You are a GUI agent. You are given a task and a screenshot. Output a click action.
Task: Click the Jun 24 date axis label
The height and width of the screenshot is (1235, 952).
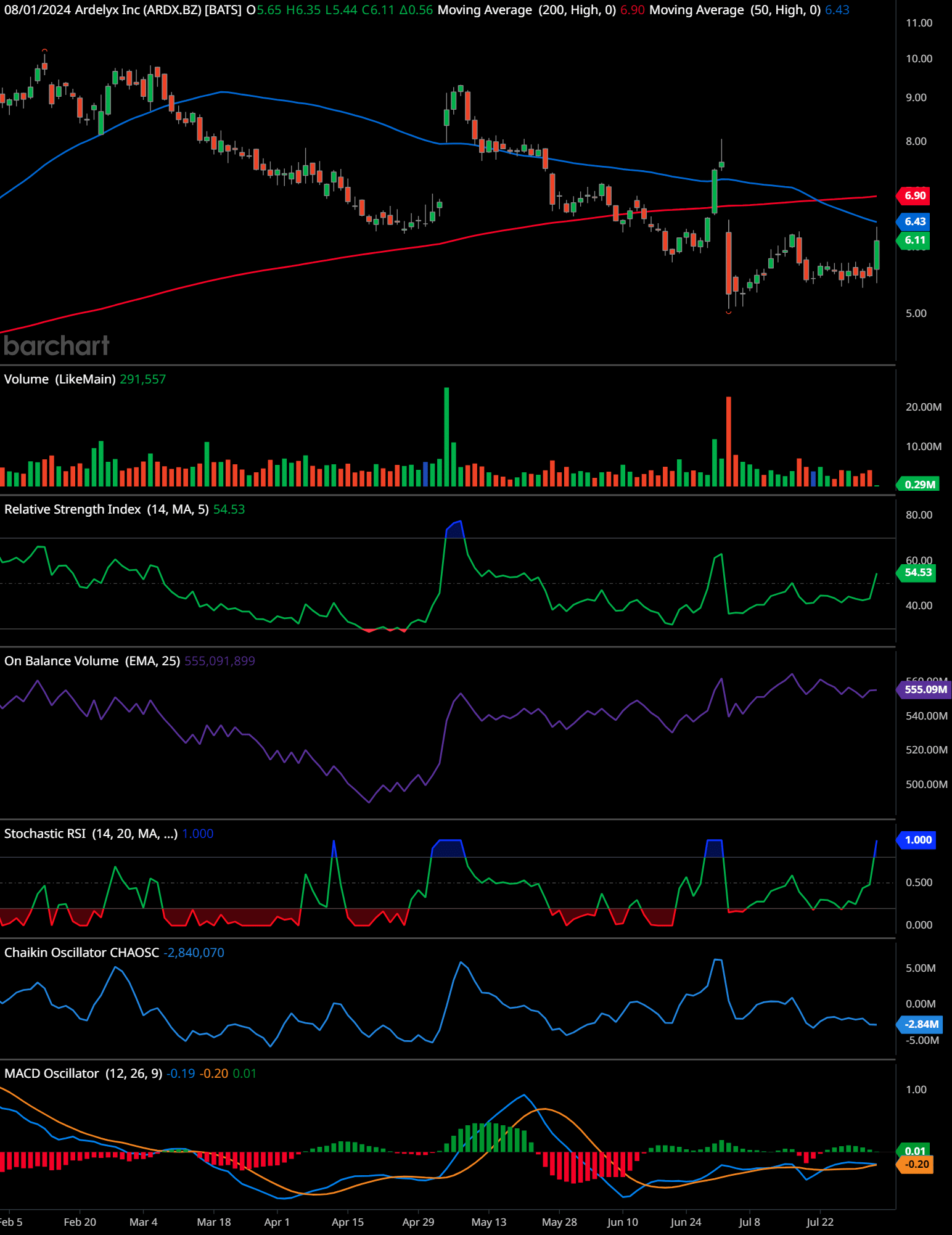click(686, 1222)
